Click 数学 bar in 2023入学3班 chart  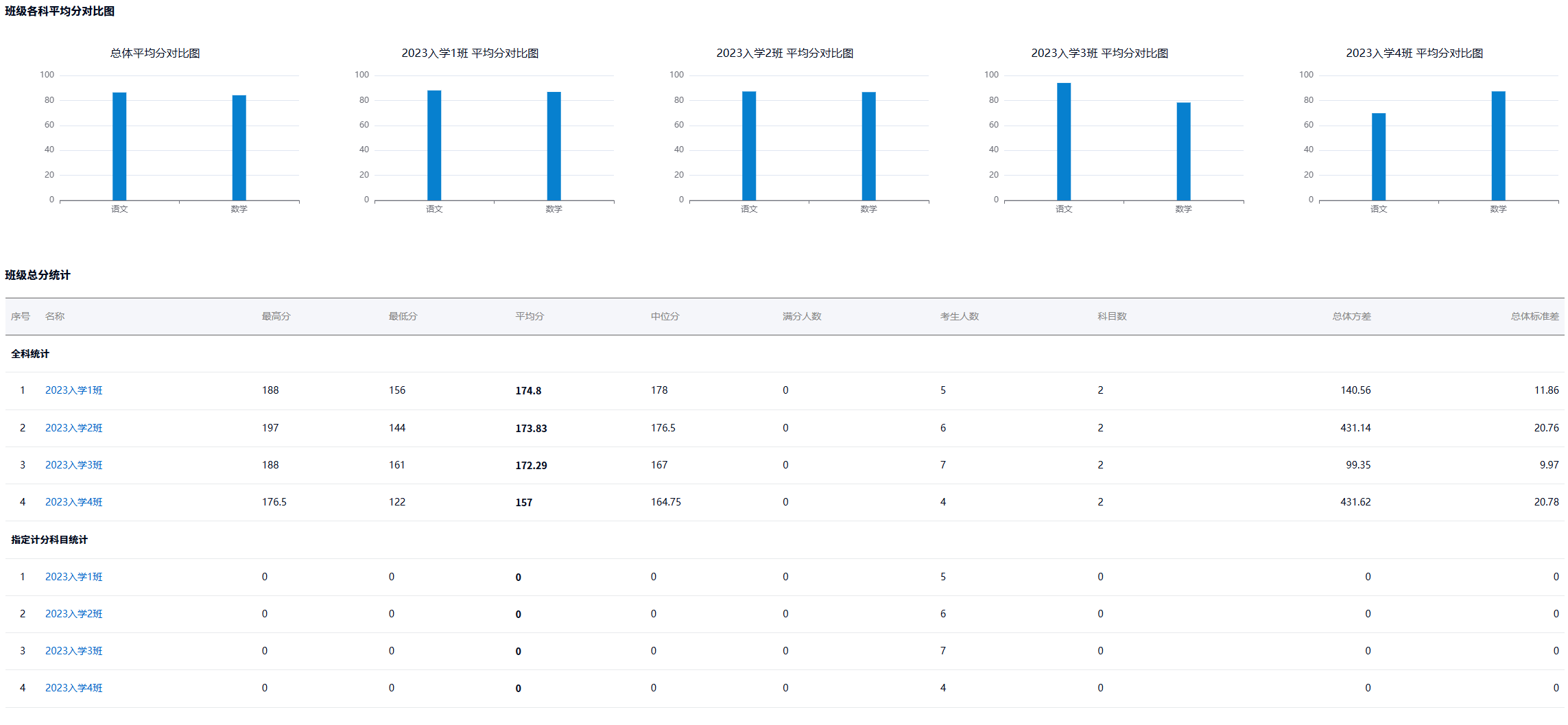1183,152
